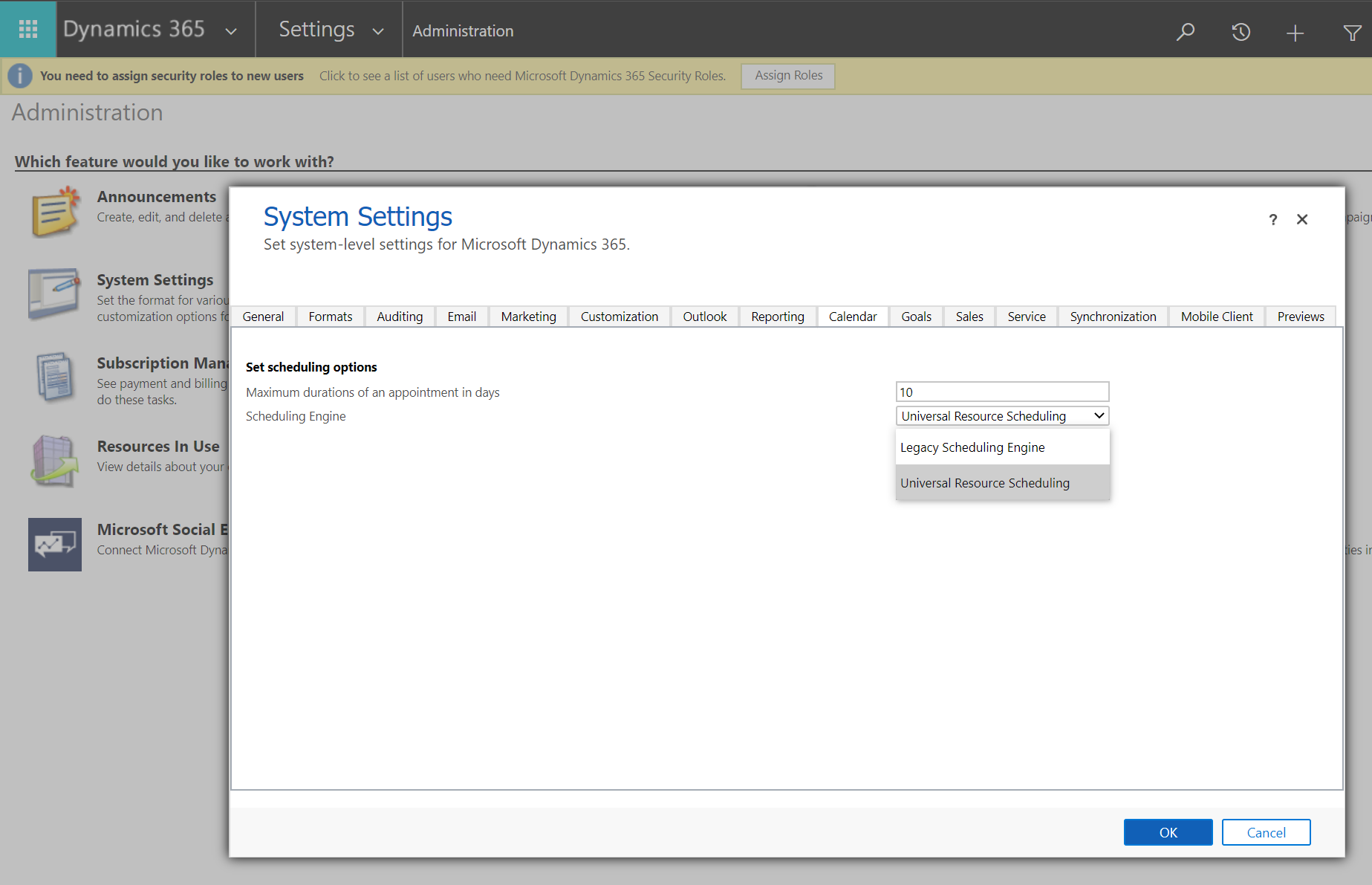1372x885 pixels.
Task: Click the OK button
Action: tap(1168, 832)
